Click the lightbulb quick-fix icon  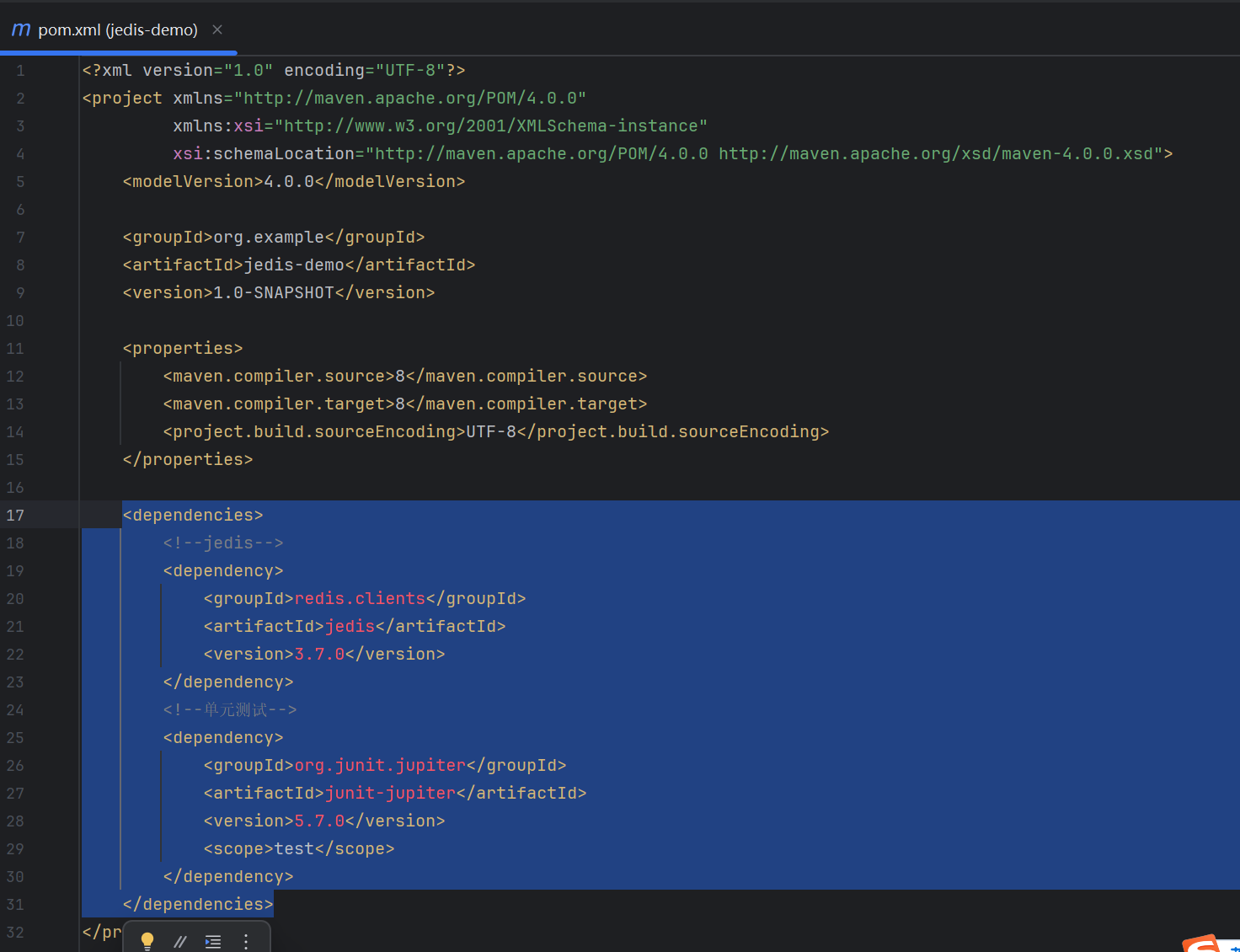(147, 941)
